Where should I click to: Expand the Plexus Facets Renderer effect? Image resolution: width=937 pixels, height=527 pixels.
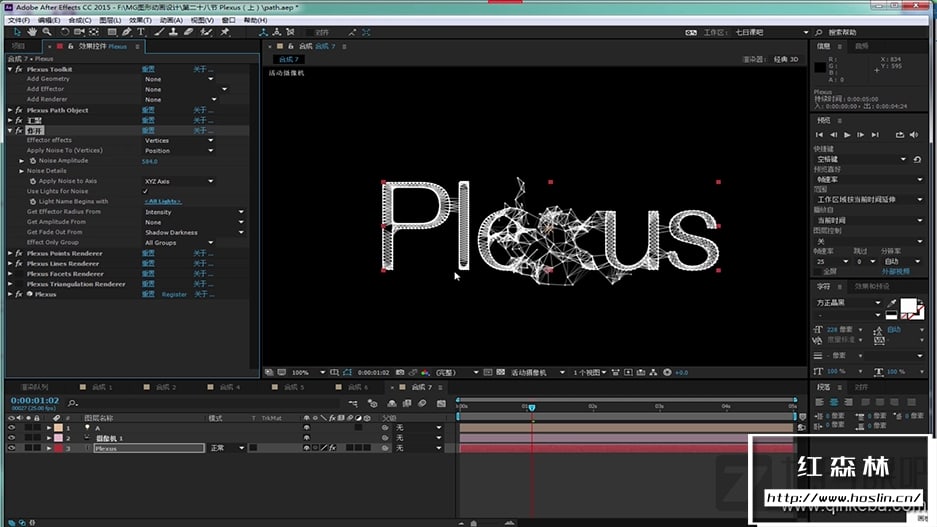tap(10, 274)
